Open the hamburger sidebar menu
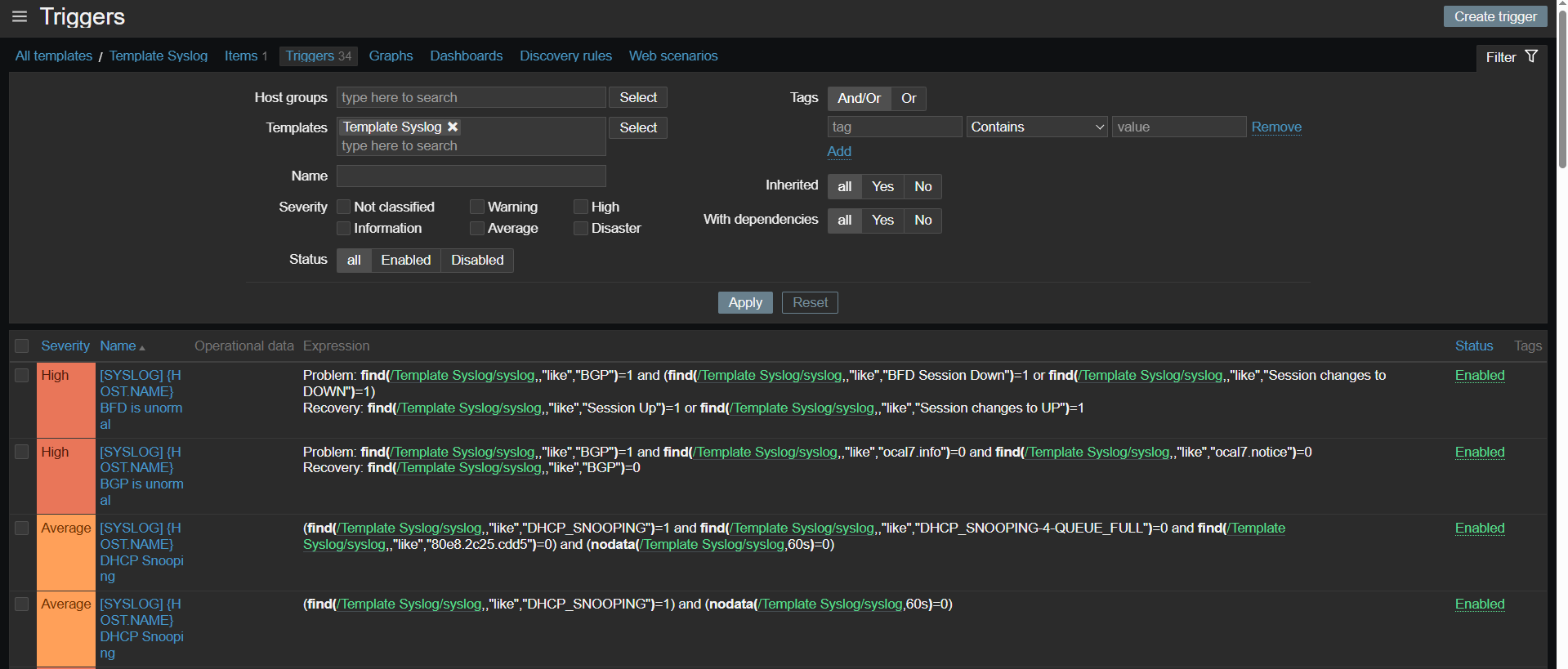 tap(20, 16)
